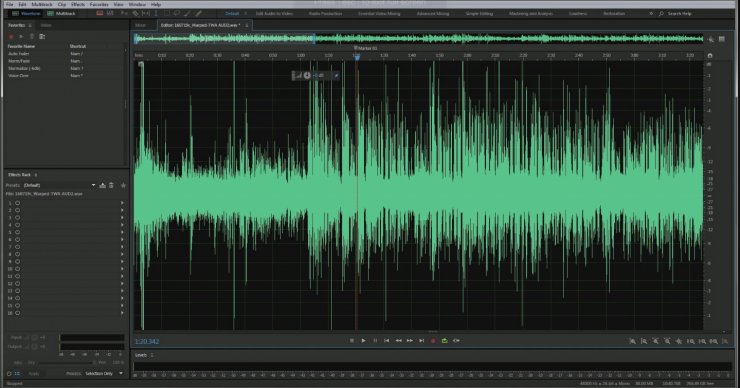Click Search Help field
The height and width of the screenshot is (388, 740).
pos(680,14)
